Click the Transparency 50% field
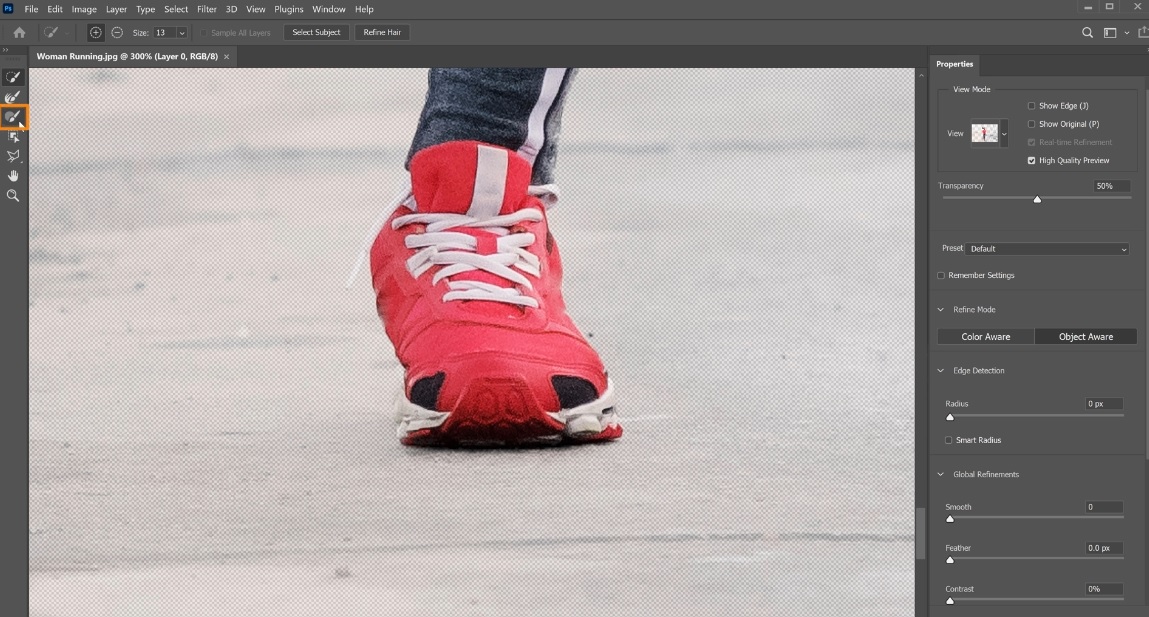Viewport: 1149px width, 617px height. [1111, 186]
